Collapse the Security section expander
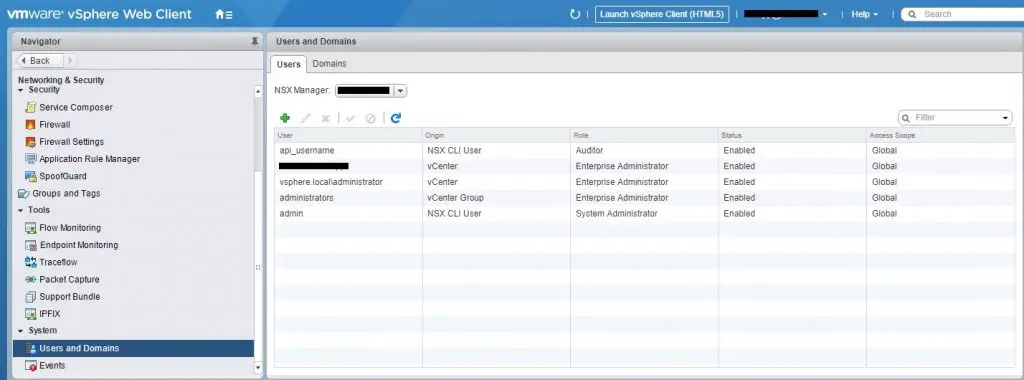This screenshot has height=380, width=1024. click(x=21, y=90)
